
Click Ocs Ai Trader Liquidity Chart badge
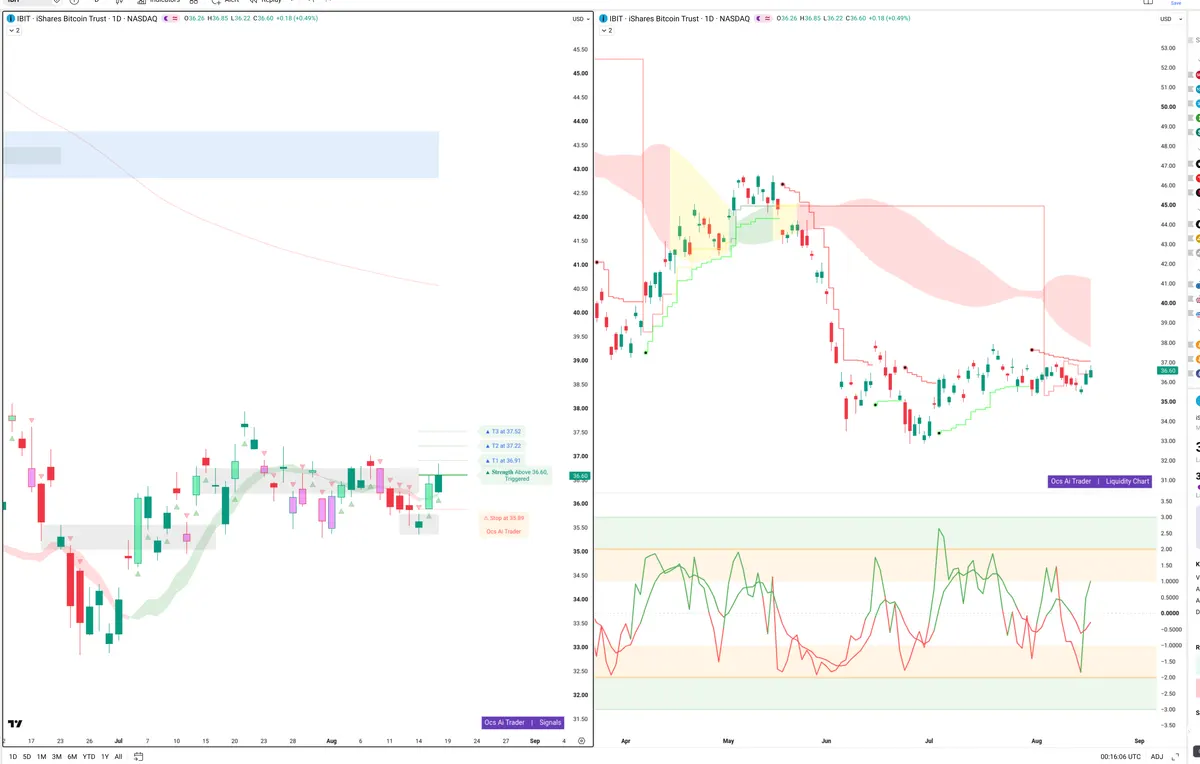pos(1100,481)
